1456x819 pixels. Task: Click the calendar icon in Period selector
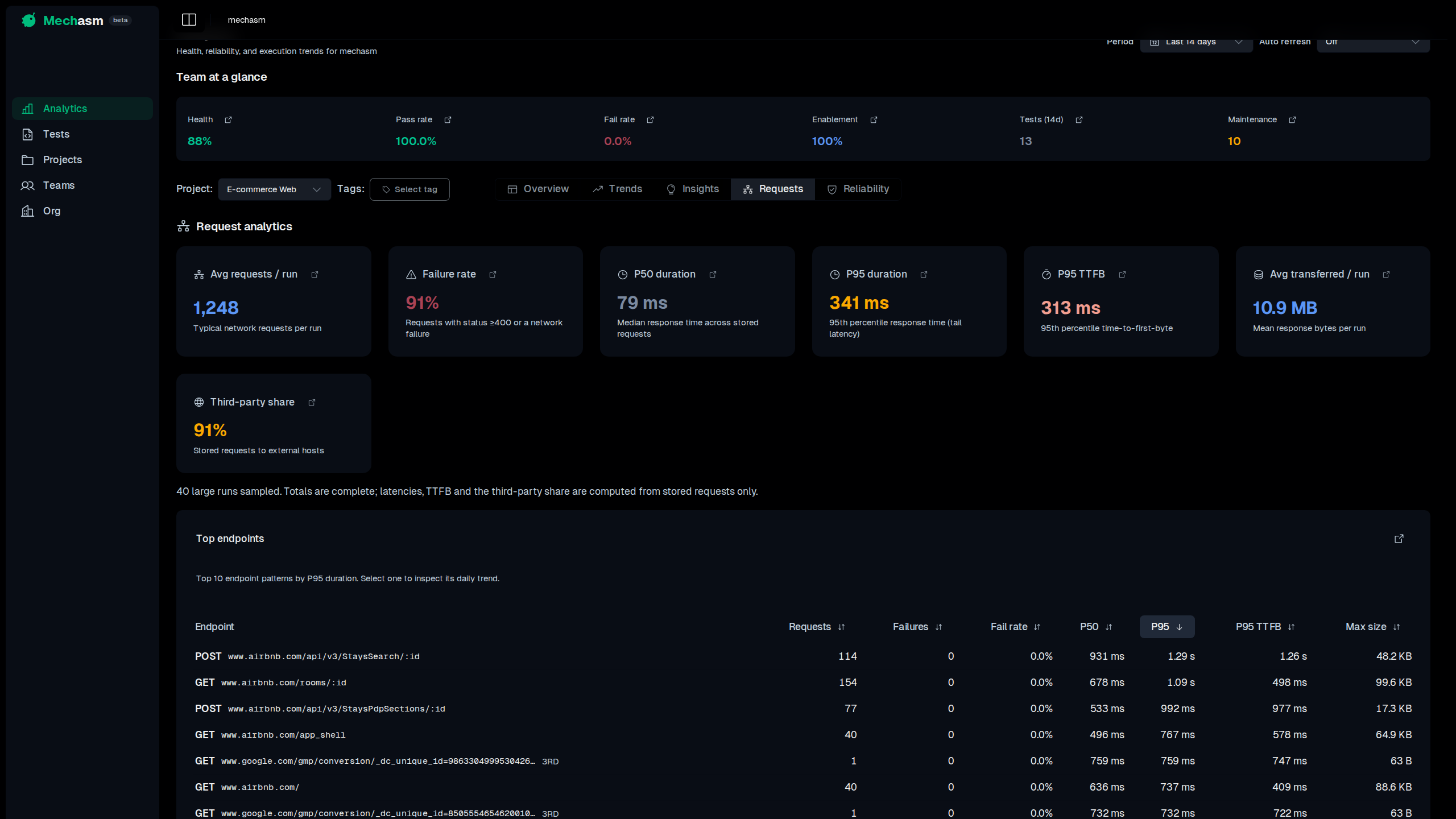click(1155, 42)
